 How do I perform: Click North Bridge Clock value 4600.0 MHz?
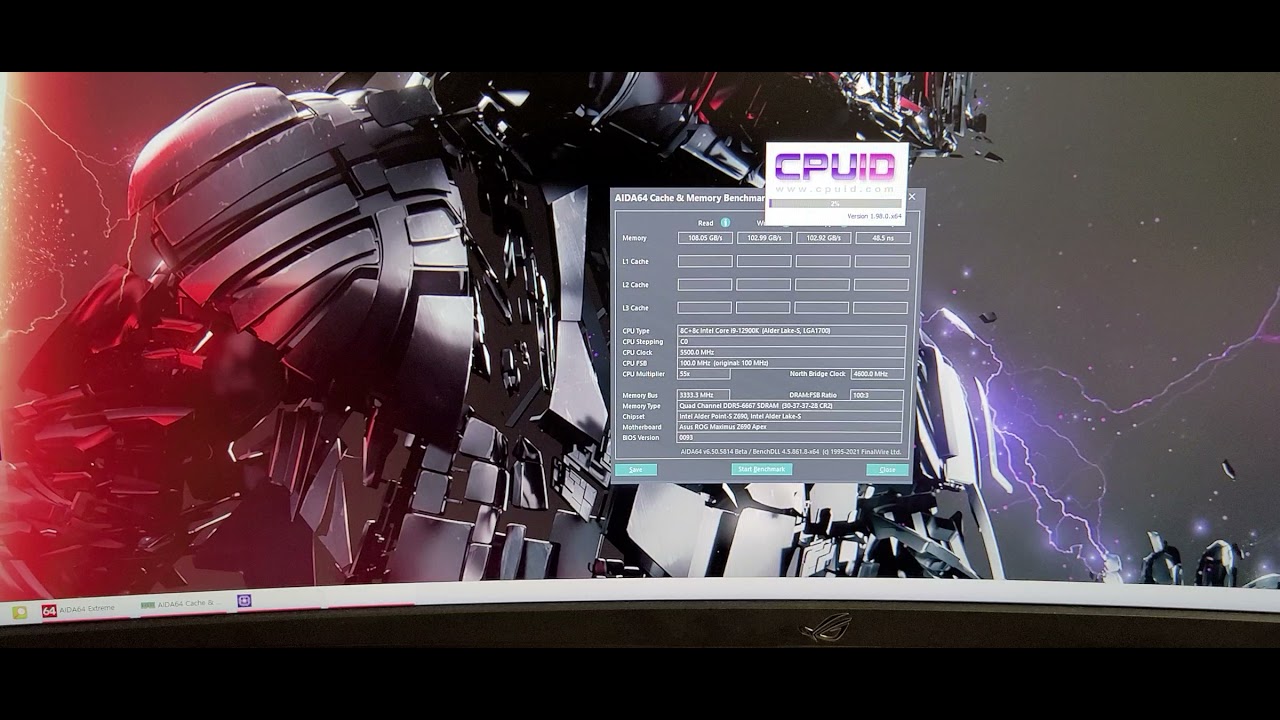click(877, 374)
